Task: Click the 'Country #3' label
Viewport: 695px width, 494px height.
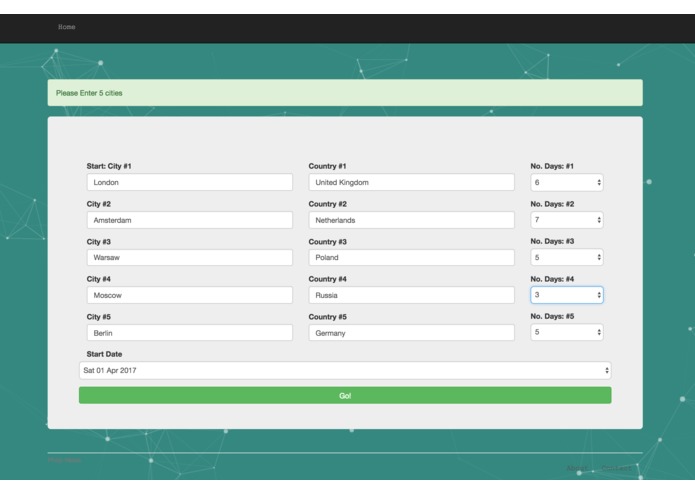Action: point(328,241)
